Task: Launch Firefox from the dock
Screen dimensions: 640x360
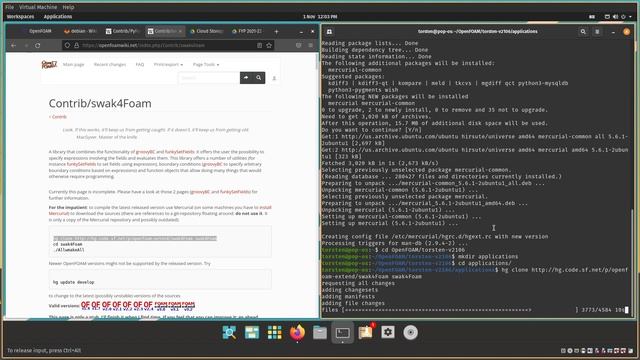Action: (x=298, y=333)
